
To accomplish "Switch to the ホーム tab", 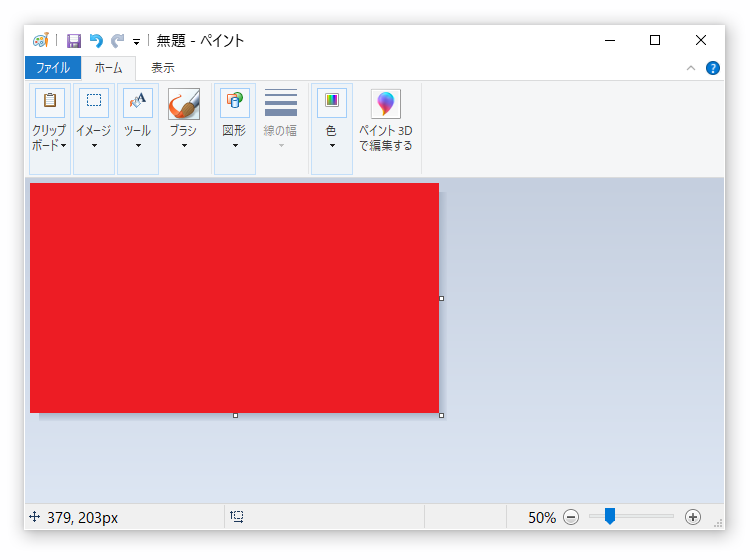I will coord(109,68).
